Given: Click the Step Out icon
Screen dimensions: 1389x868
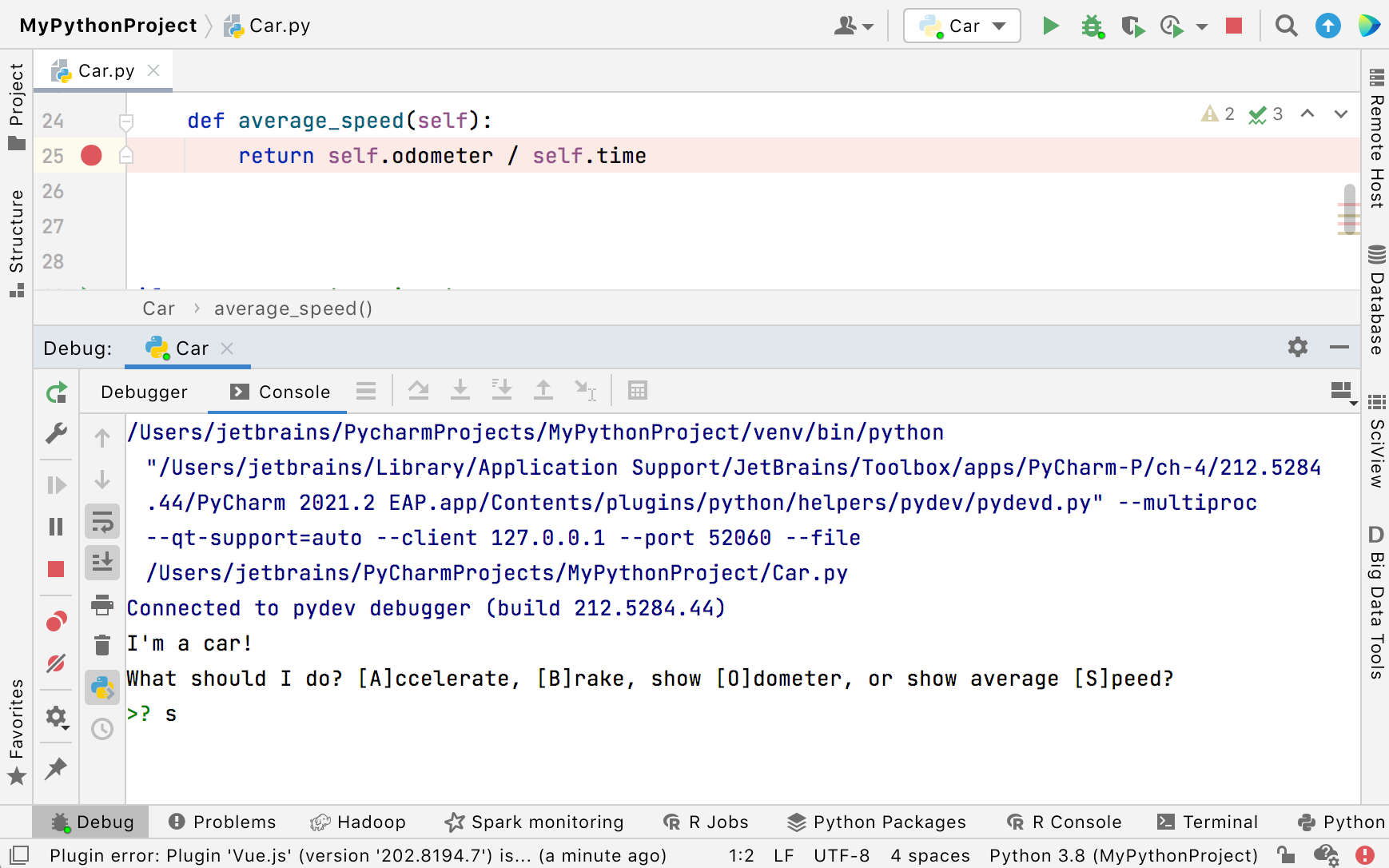Looking at the screenshot, I should 543,390.
